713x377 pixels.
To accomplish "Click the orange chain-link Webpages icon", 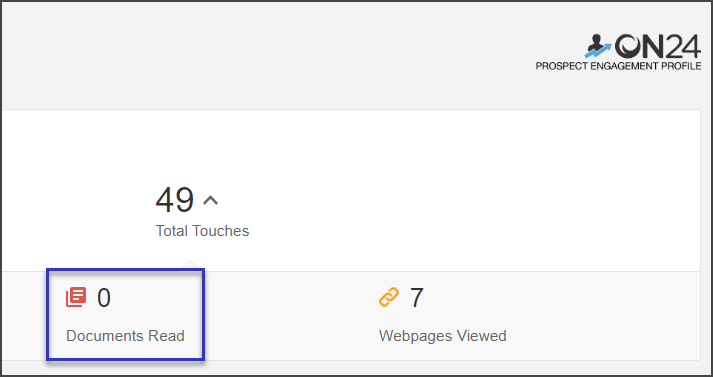I will (x=389, y=297).
